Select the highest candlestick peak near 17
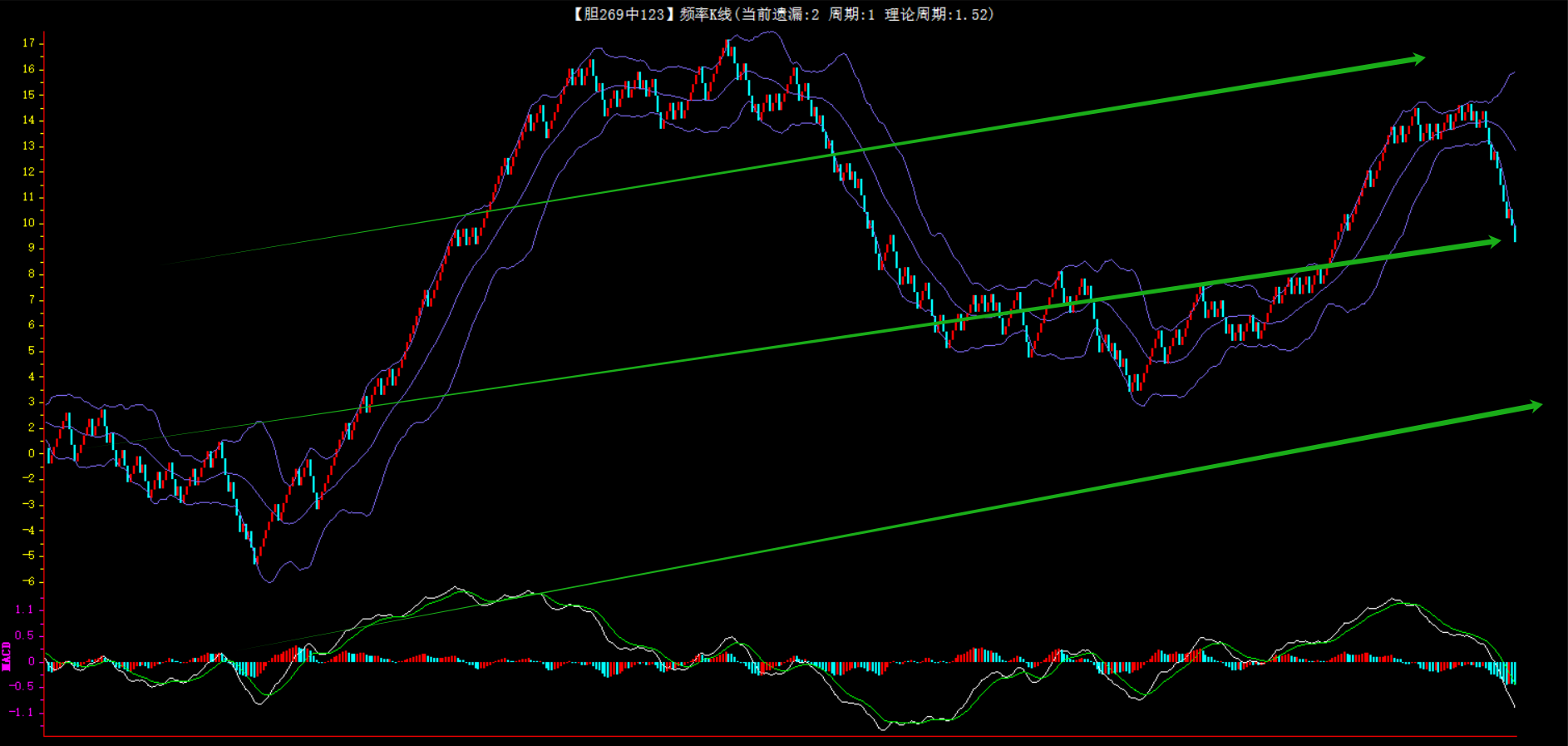The image size is (1568, 746). pyautogui.click(x=728, y=45)
